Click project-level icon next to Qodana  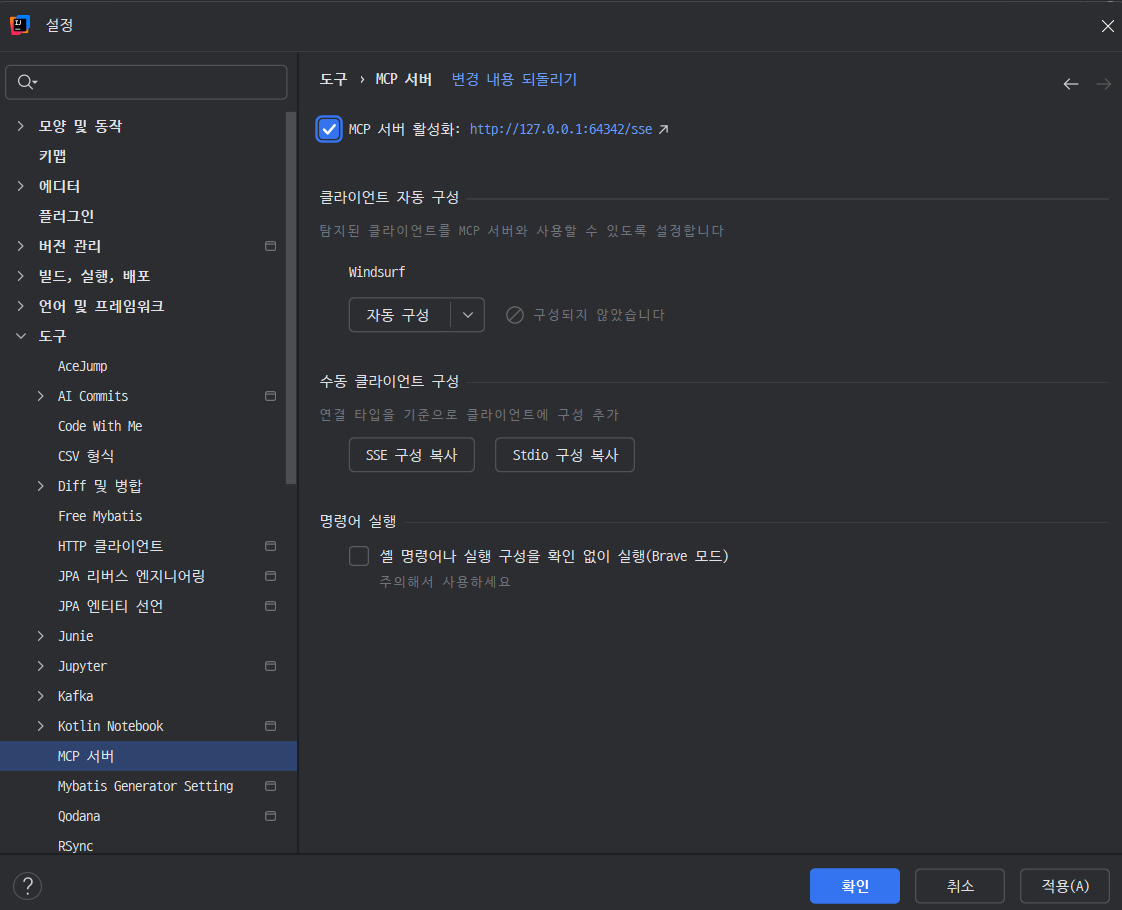pyautogui.click(x=270, y=816)
